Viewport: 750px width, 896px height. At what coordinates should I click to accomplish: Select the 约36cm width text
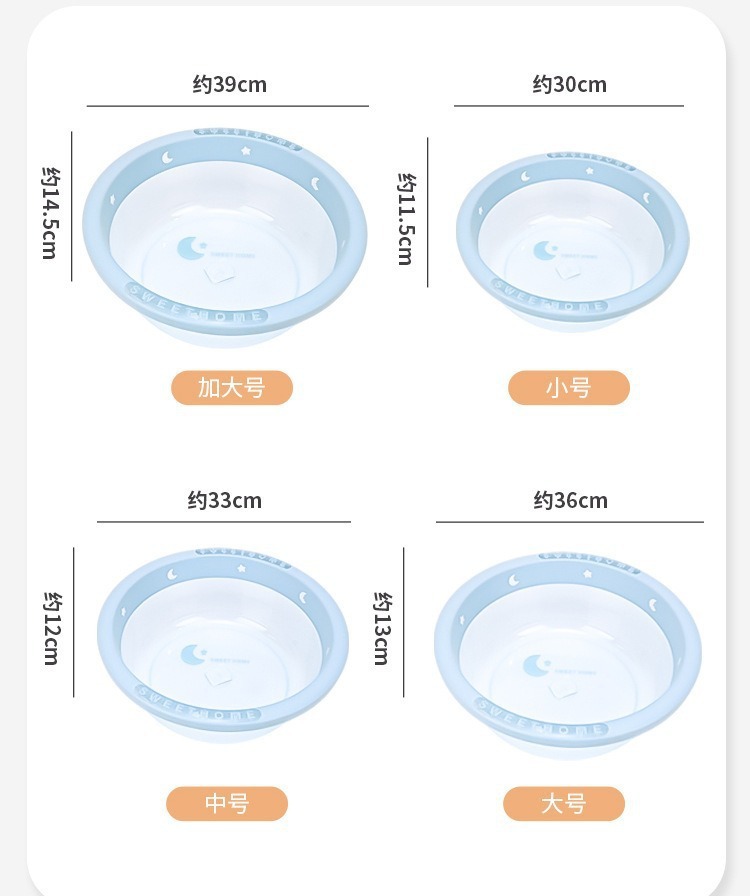tap(570, 500)
